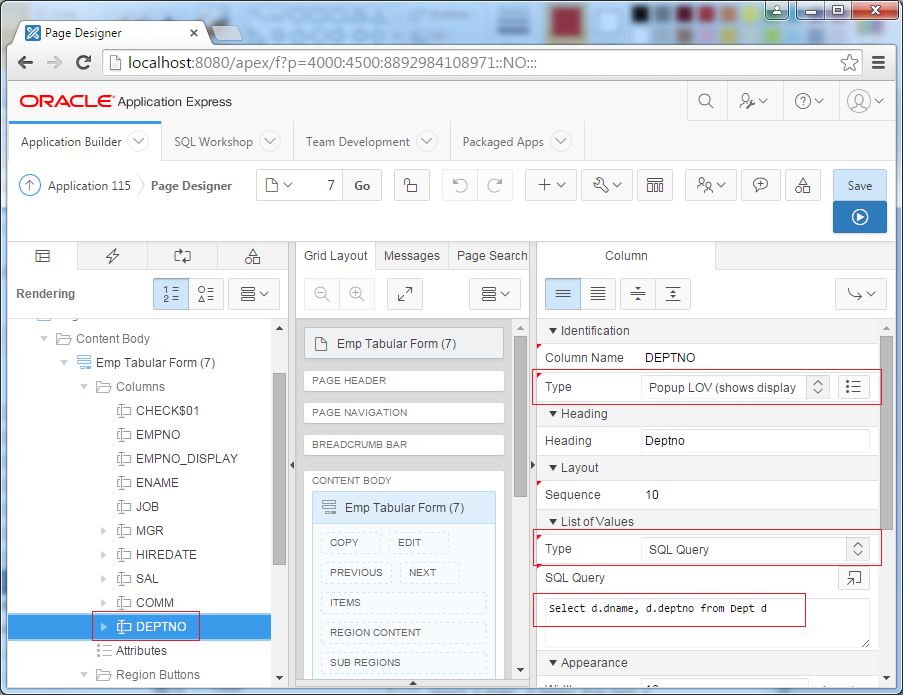Collapse the Heading property group
This screenshot has height=695, width=903.
pos(553,413)
